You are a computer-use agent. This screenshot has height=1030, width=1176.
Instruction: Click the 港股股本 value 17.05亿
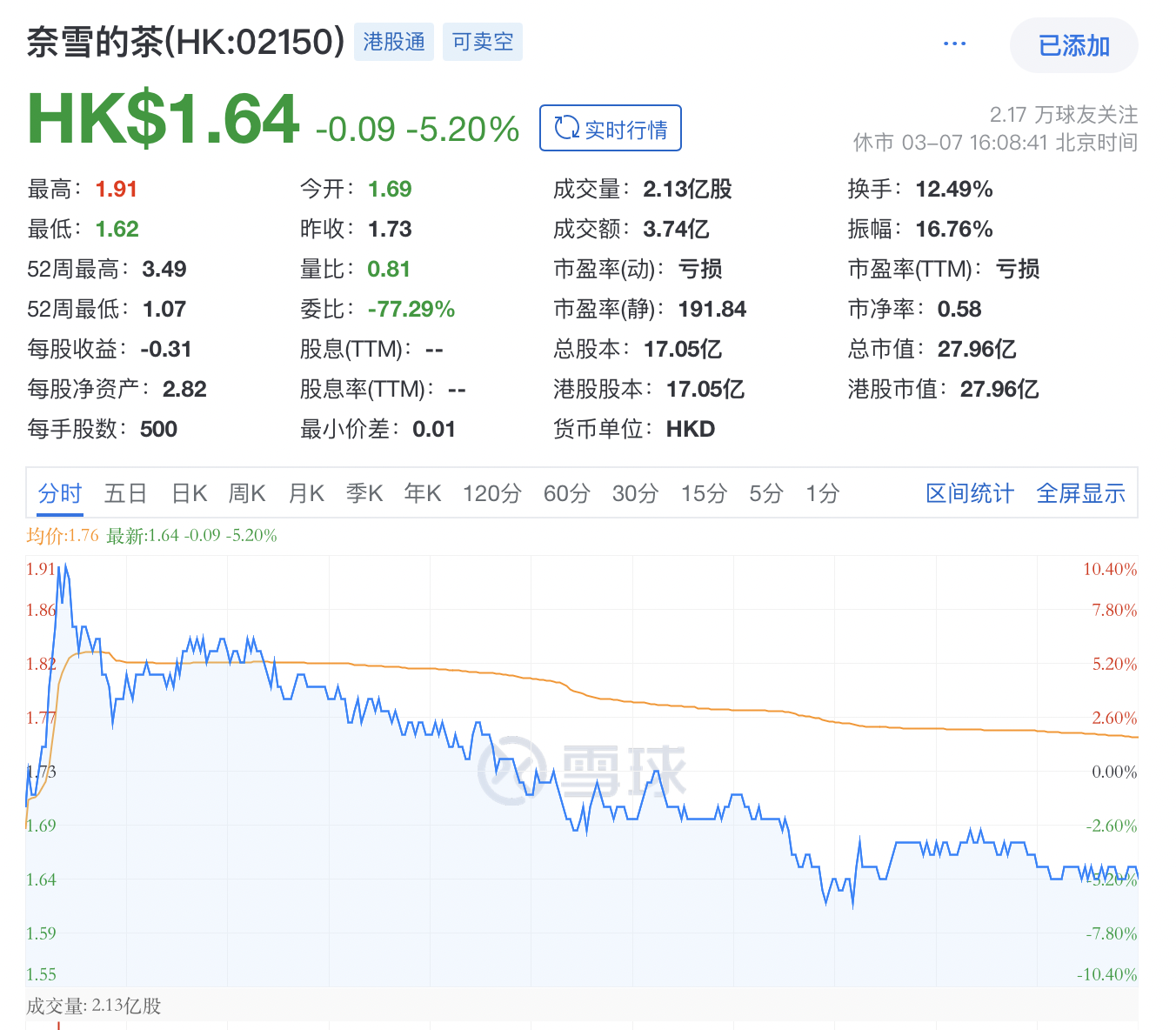tap(705, 389)
